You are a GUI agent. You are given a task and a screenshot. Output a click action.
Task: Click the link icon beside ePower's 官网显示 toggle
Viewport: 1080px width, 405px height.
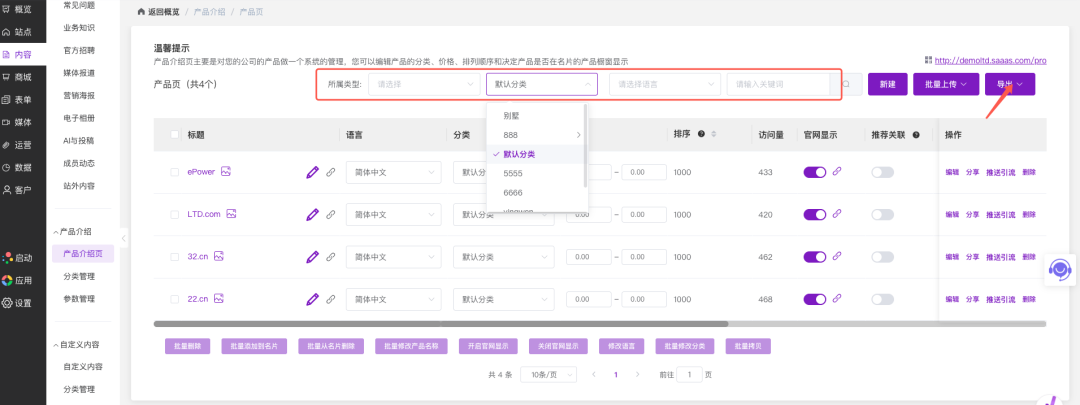pos(838,172)
